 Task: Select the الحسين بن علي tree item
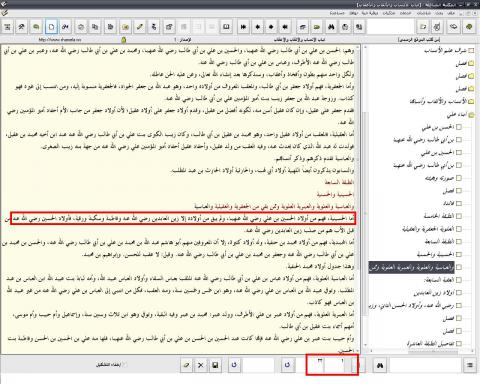pos(437,153)
